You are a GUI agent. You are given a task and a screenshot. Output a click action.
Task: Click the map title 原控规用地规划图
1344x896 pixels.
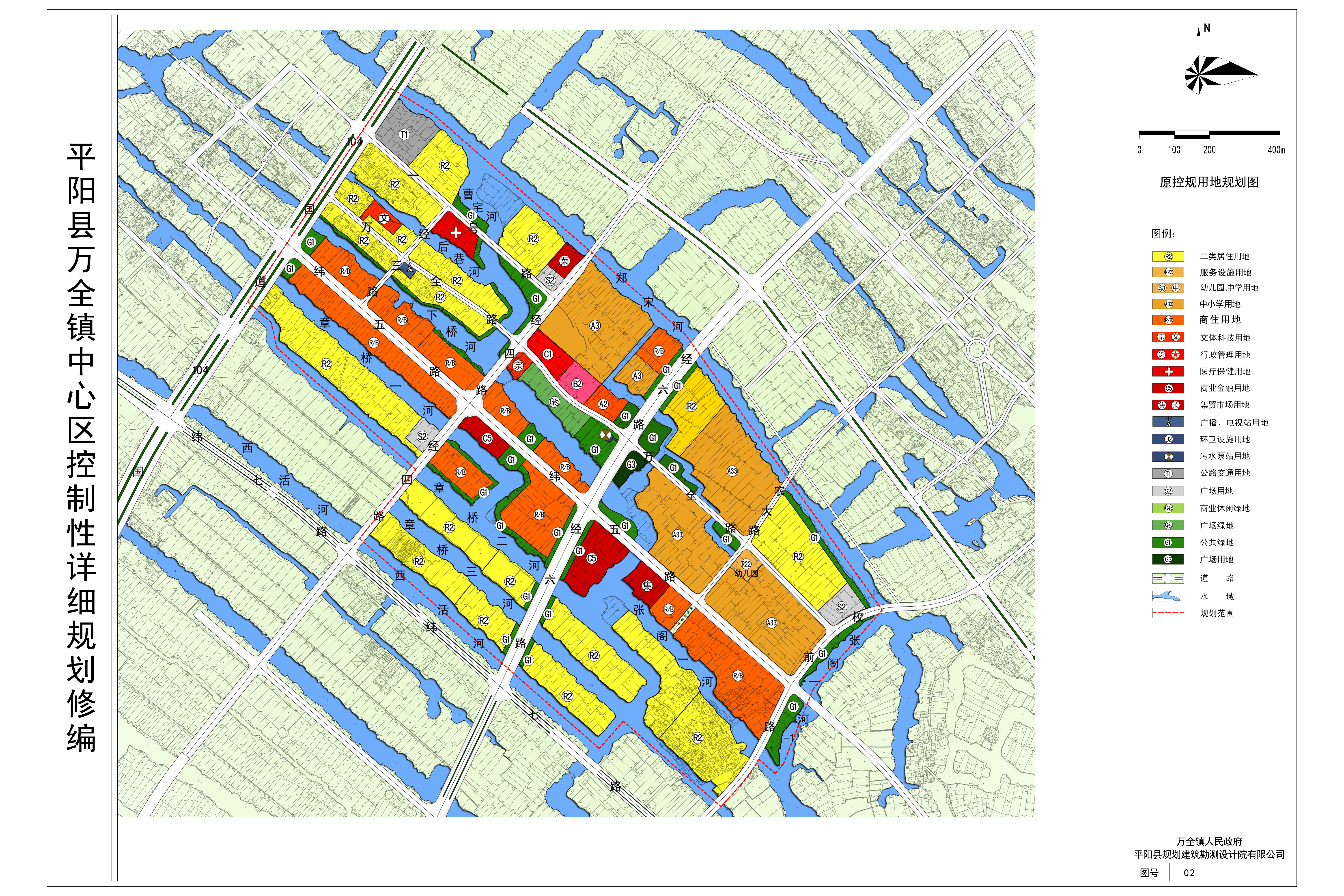[x=1209, y=182]
